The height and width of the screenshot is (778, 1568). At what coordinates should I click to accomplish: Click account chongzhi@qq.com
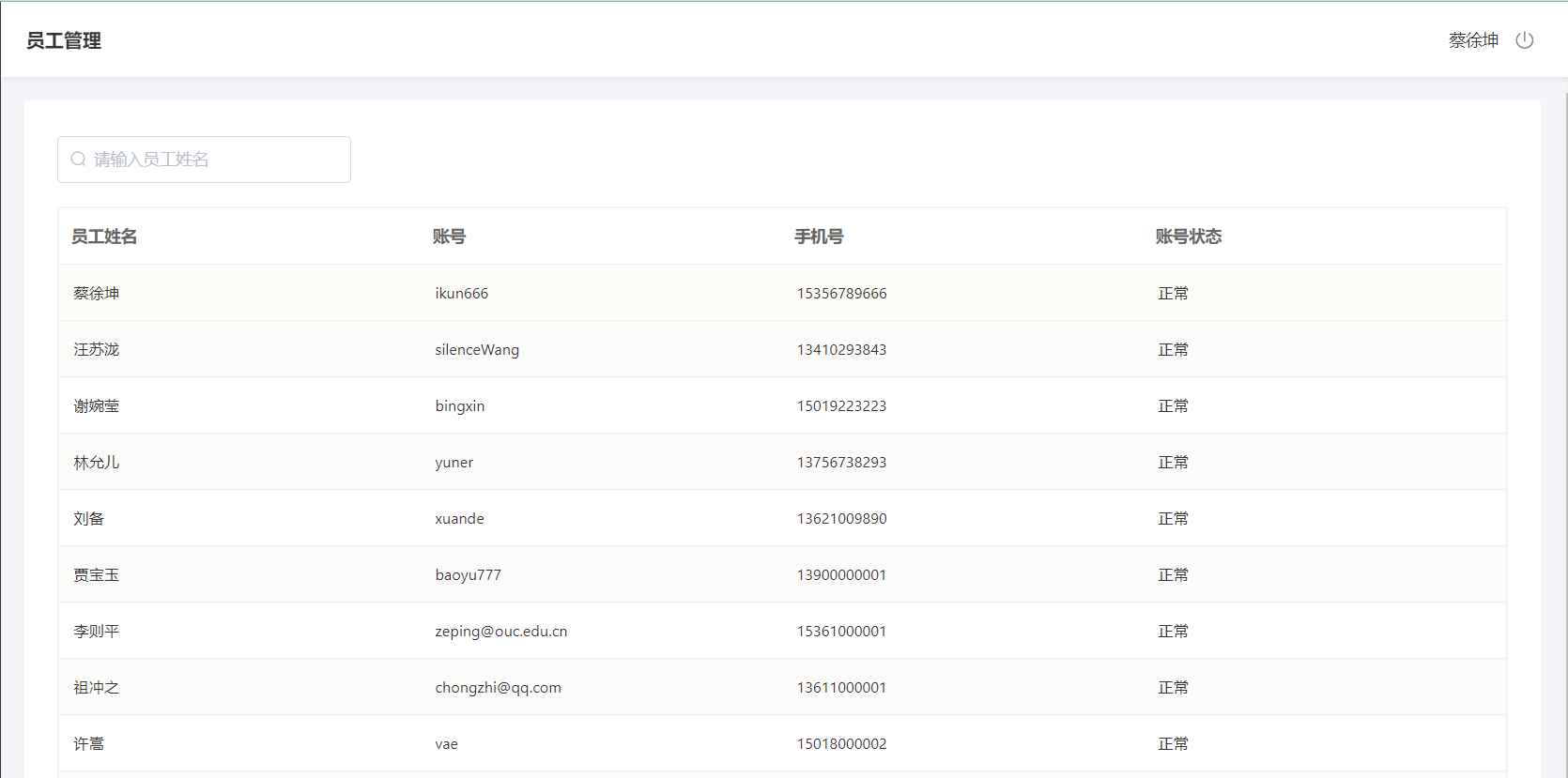point(499,688)
